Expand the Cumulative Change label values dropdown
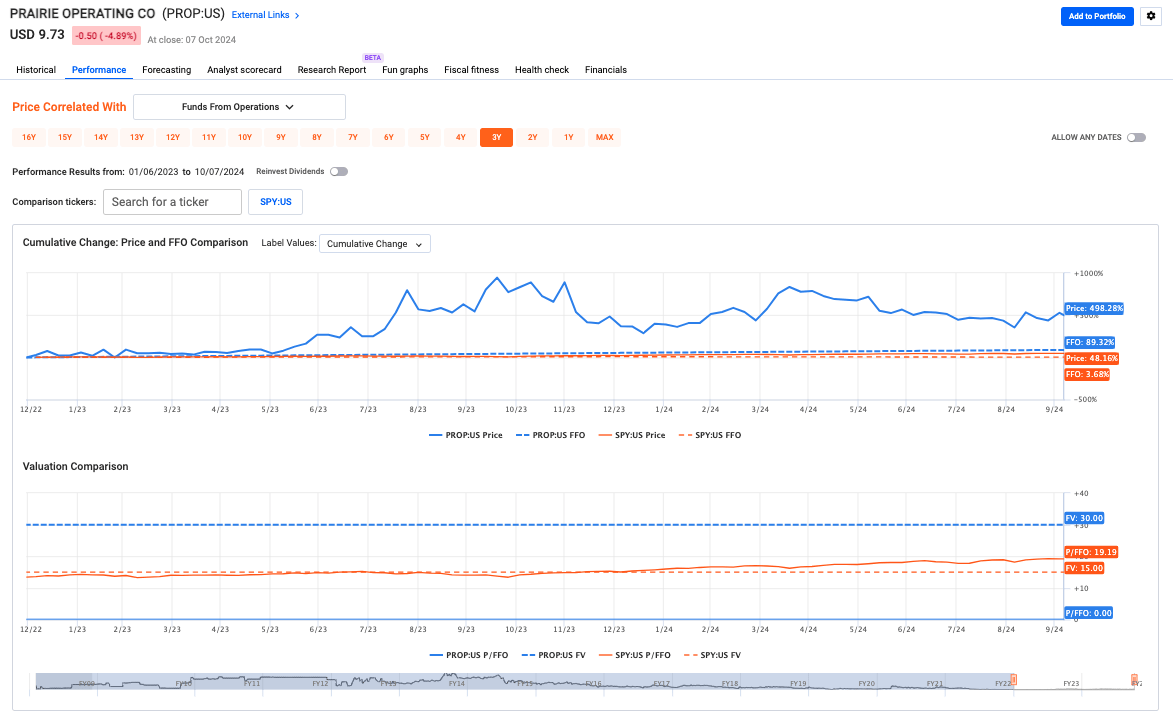Viewport: 1173px width, 717px height. (x=374, y=244)
